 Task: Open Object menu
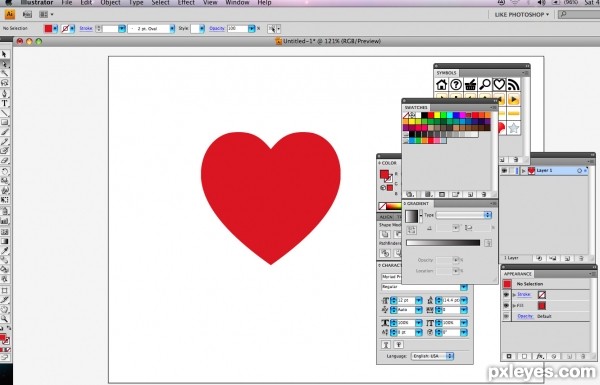click(x=110, y=3)
